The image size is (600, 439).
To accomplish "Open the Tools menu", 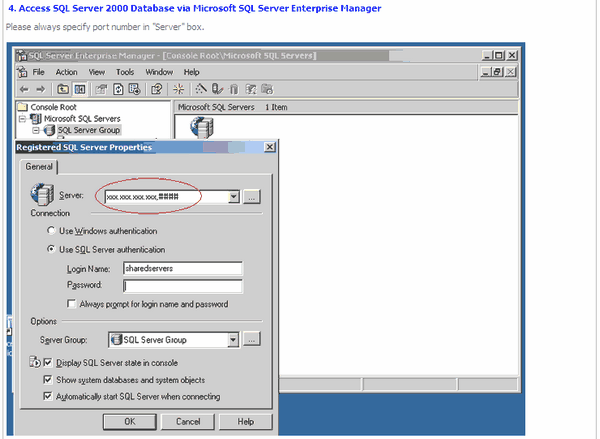I will pos(125,72).
